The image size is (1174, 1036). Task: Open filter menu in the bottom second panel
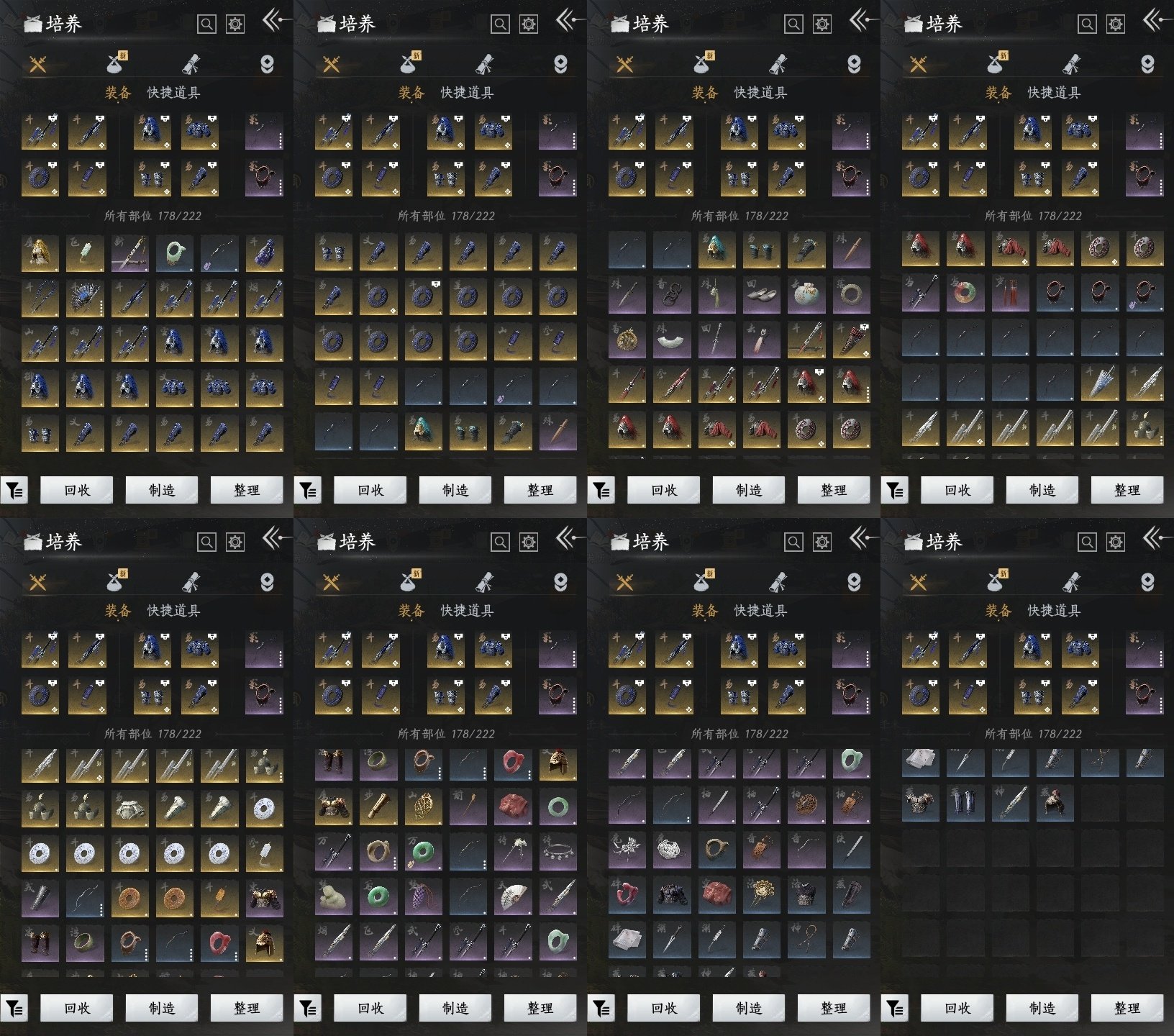tap(308, 1009)
